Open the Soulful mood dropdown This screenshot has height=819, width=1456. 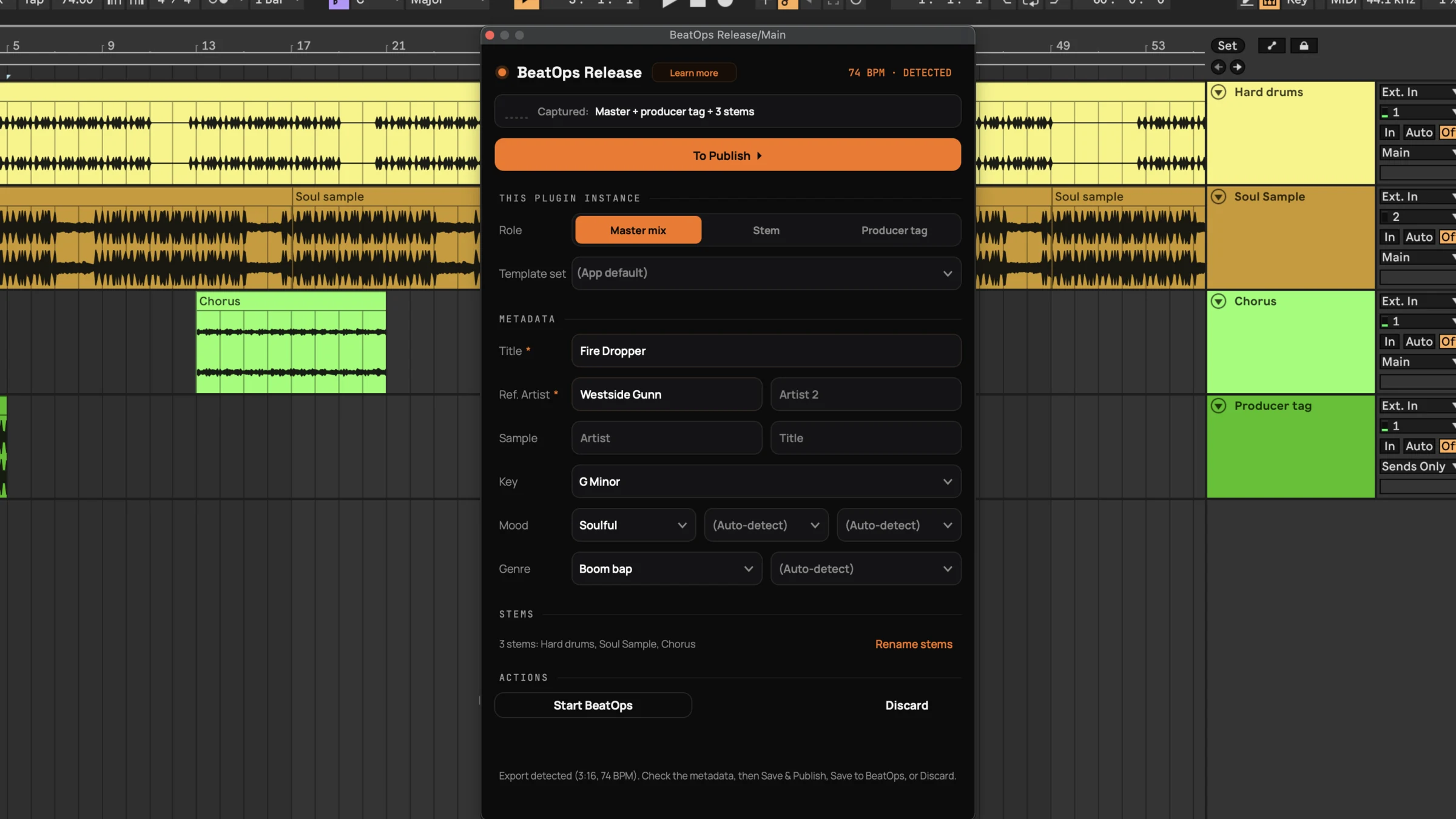633,525
